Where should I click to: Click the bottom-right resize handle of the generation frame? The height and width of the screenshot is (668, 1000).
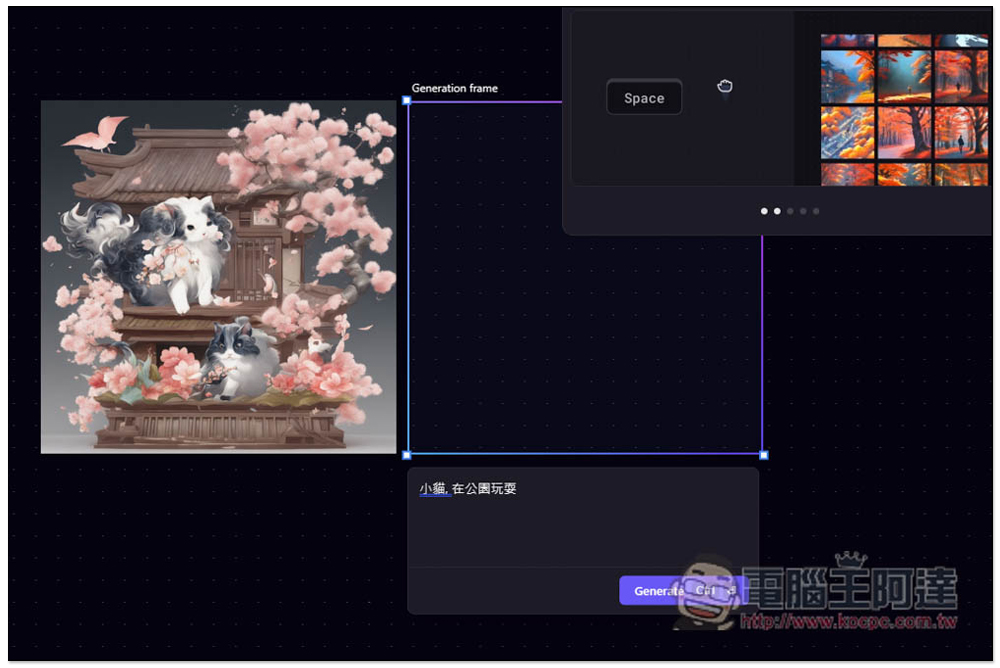[764, 455]
